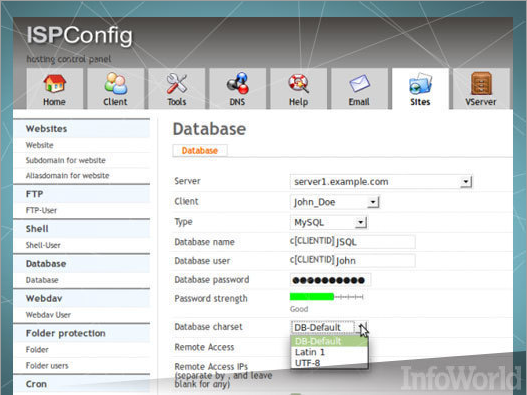Viewport: 527px width, 395px height.
Task: Click the Cron section header
Action: click(81, 384)
